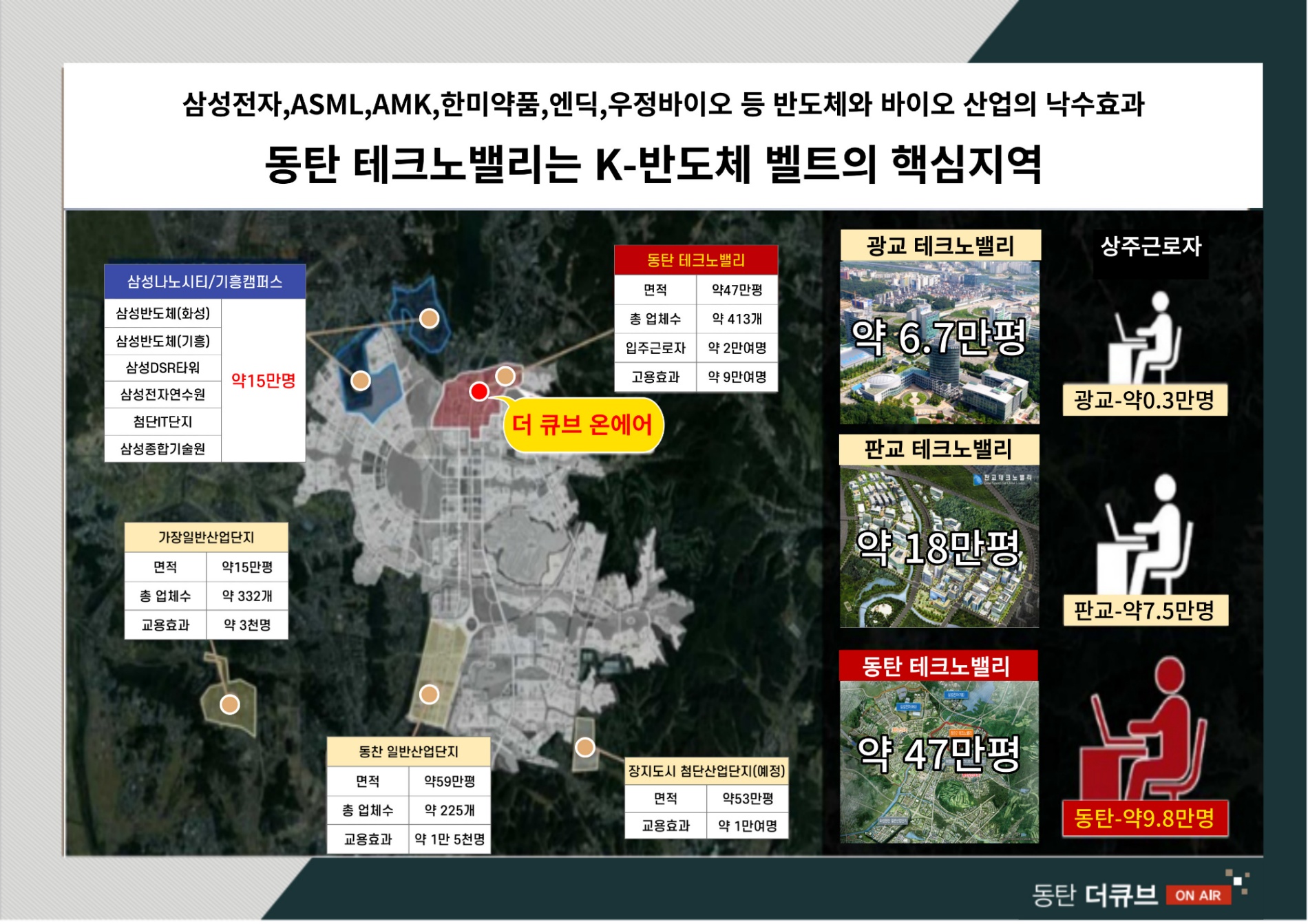
Task: Click the 약 225개 cell
Action: (x=450, y=810)
